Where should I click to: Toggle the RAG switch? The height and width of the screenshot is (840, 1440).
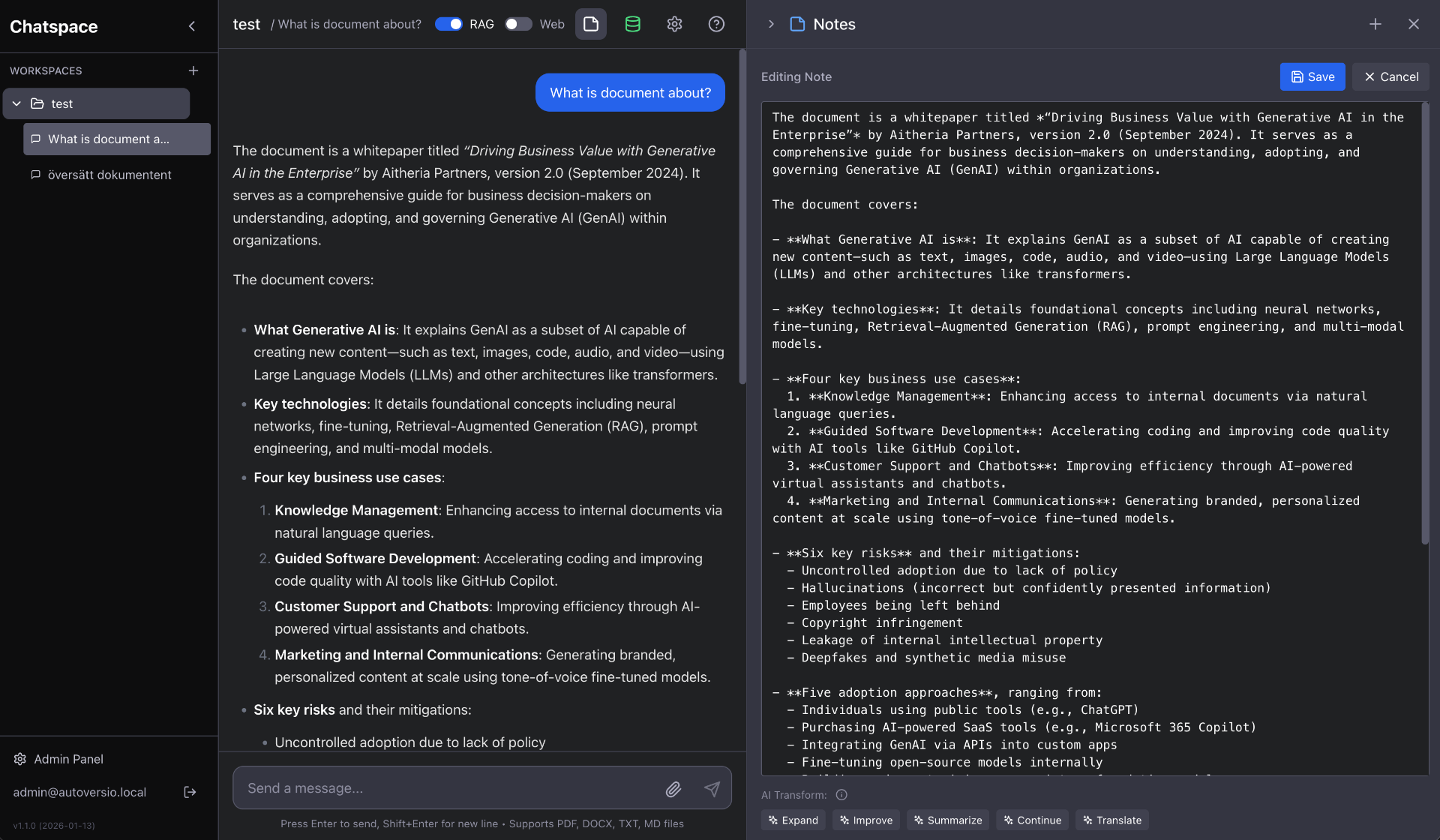448,24
